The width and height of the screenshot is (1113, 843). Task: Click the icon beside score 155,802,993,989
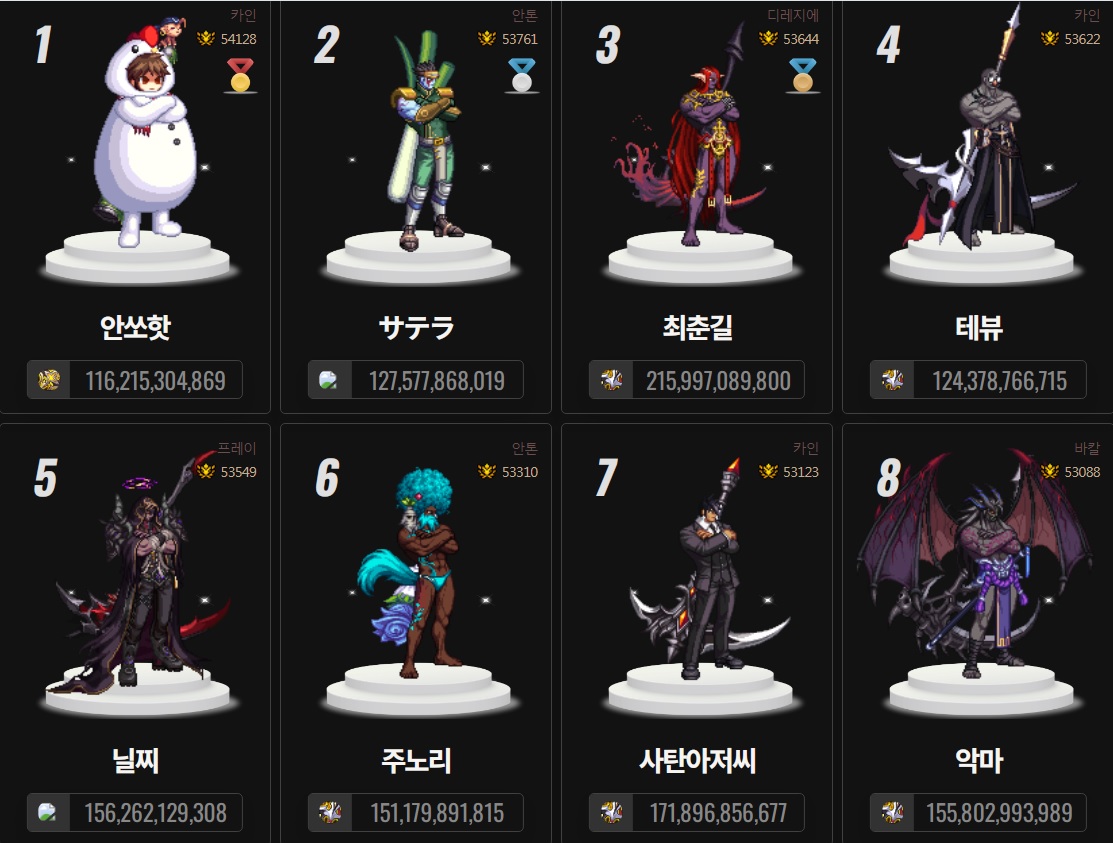click(892, 812)
